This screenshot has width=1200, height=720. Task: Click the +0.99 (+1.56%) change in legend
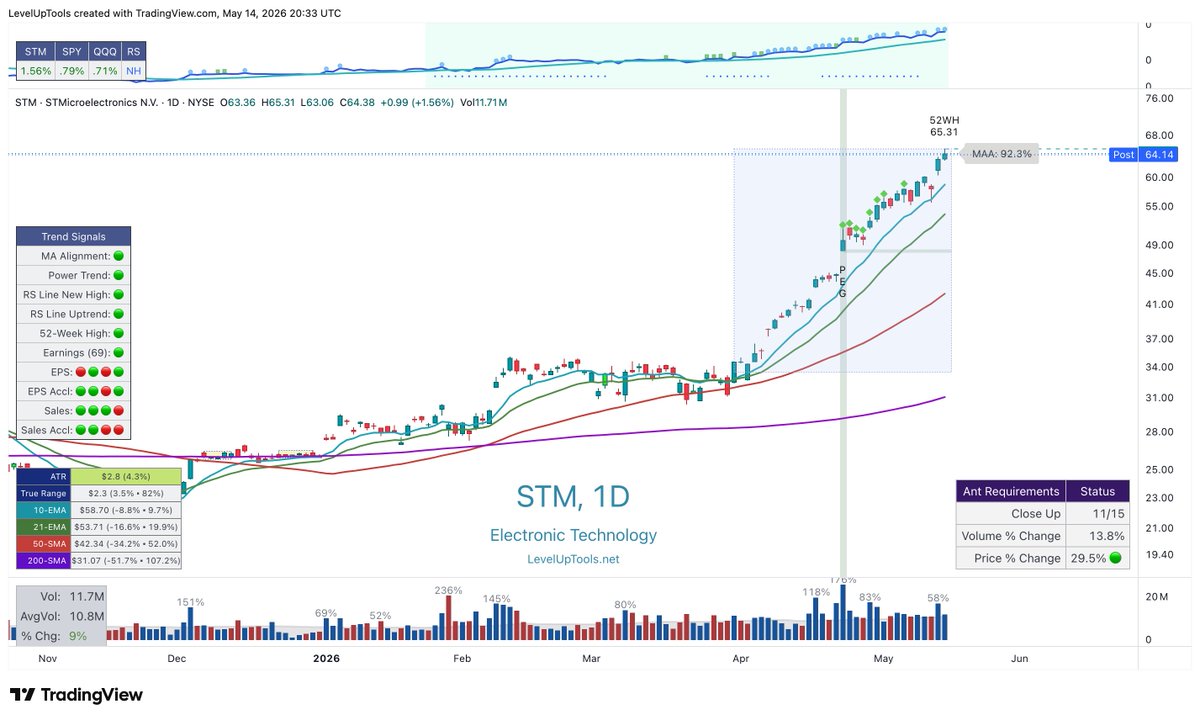point(415,102)
